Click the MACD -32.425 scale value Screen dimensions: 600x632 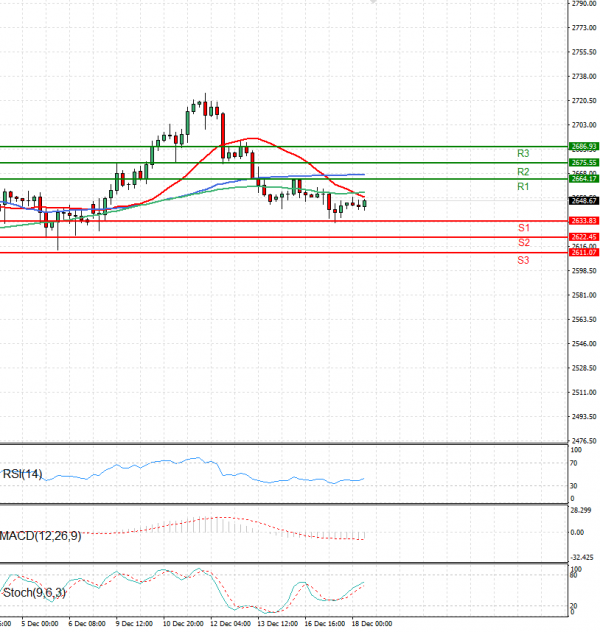(x=581, y=558)
